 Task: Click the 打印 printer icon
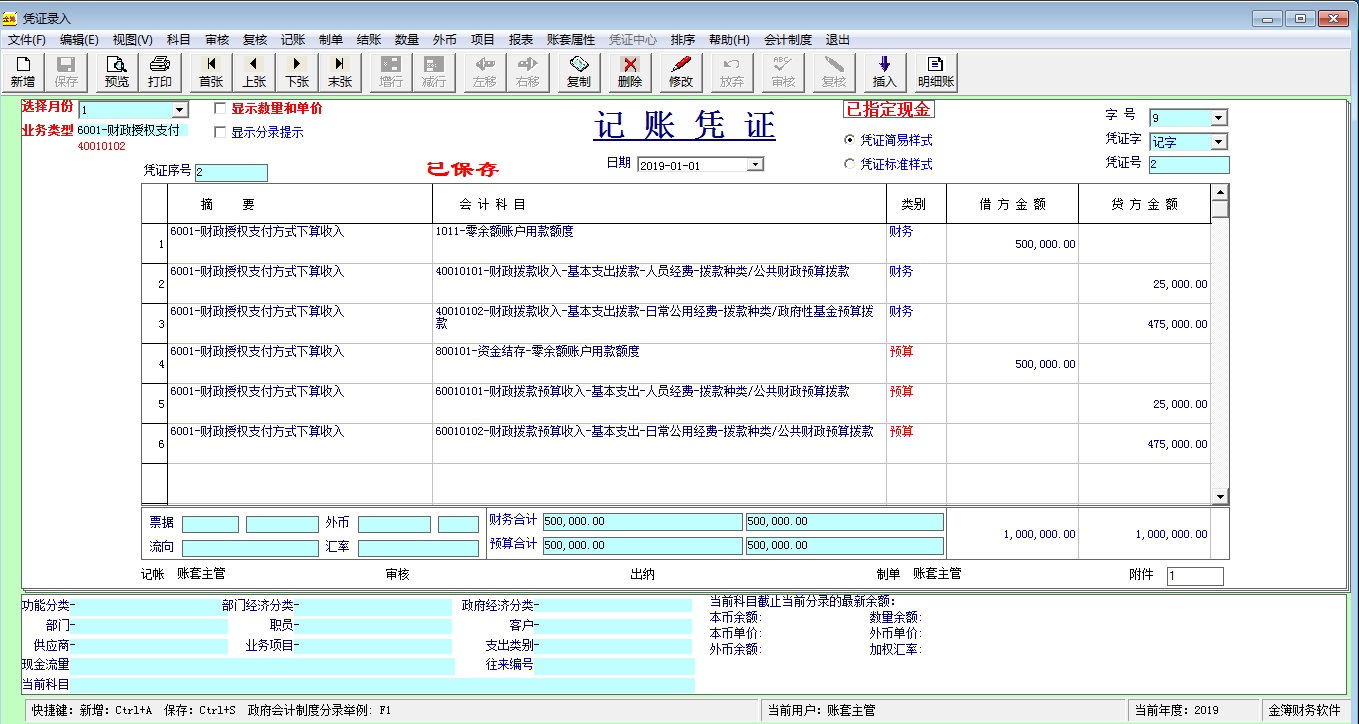(x=160, y=72)
